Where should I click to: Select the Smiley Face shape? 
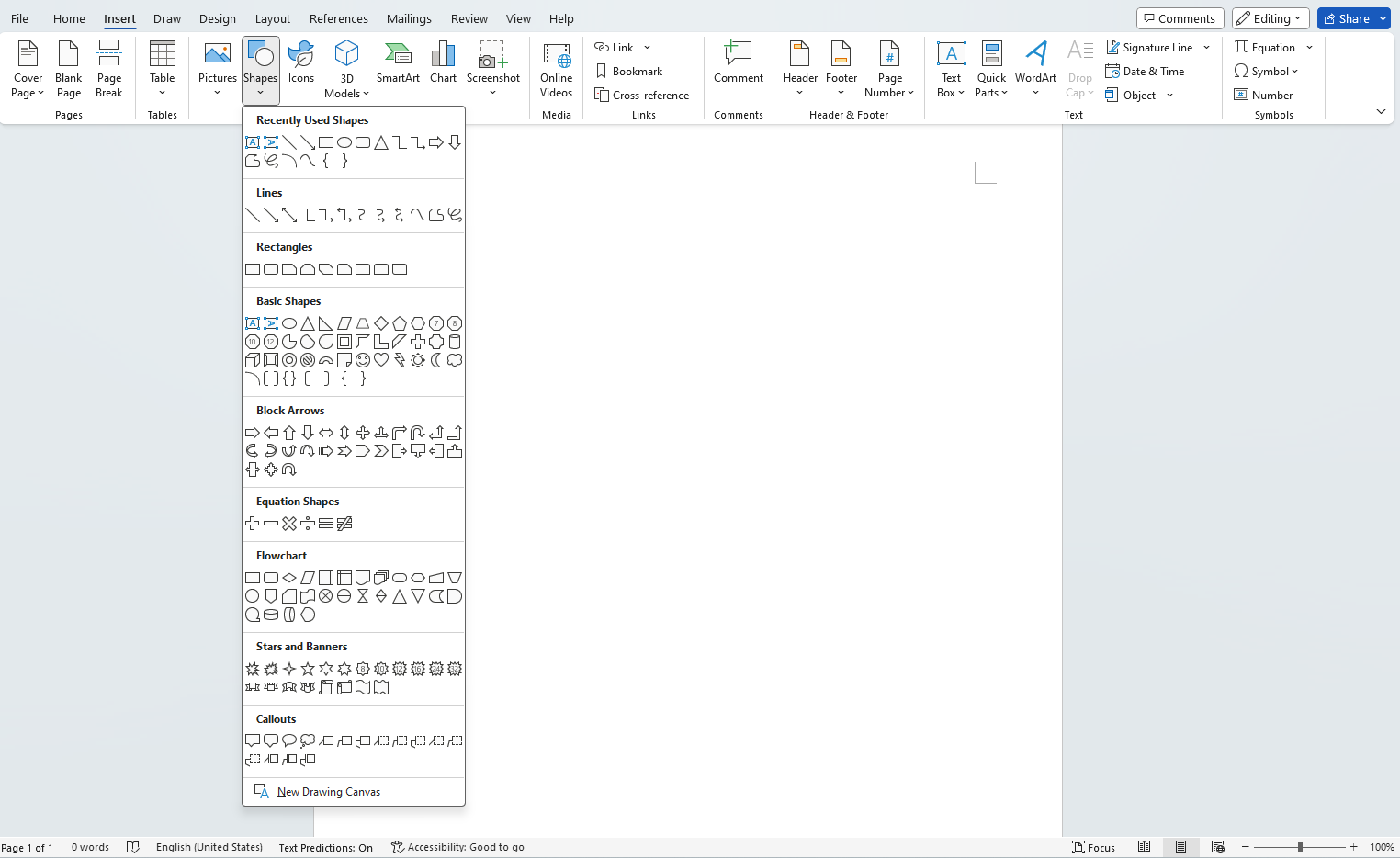362,359
